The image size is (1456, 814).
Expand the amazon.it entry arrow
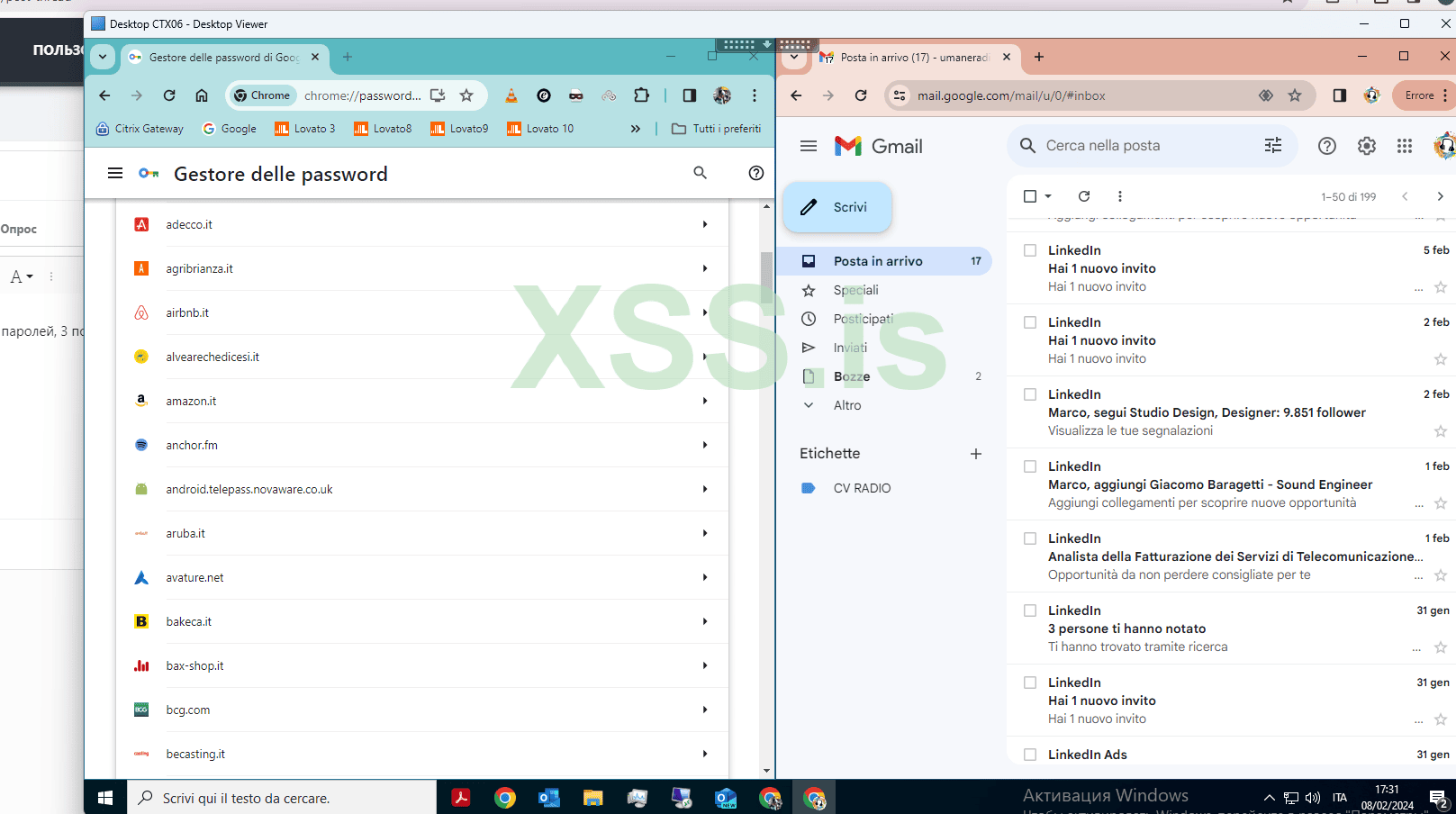click(705, 401)
